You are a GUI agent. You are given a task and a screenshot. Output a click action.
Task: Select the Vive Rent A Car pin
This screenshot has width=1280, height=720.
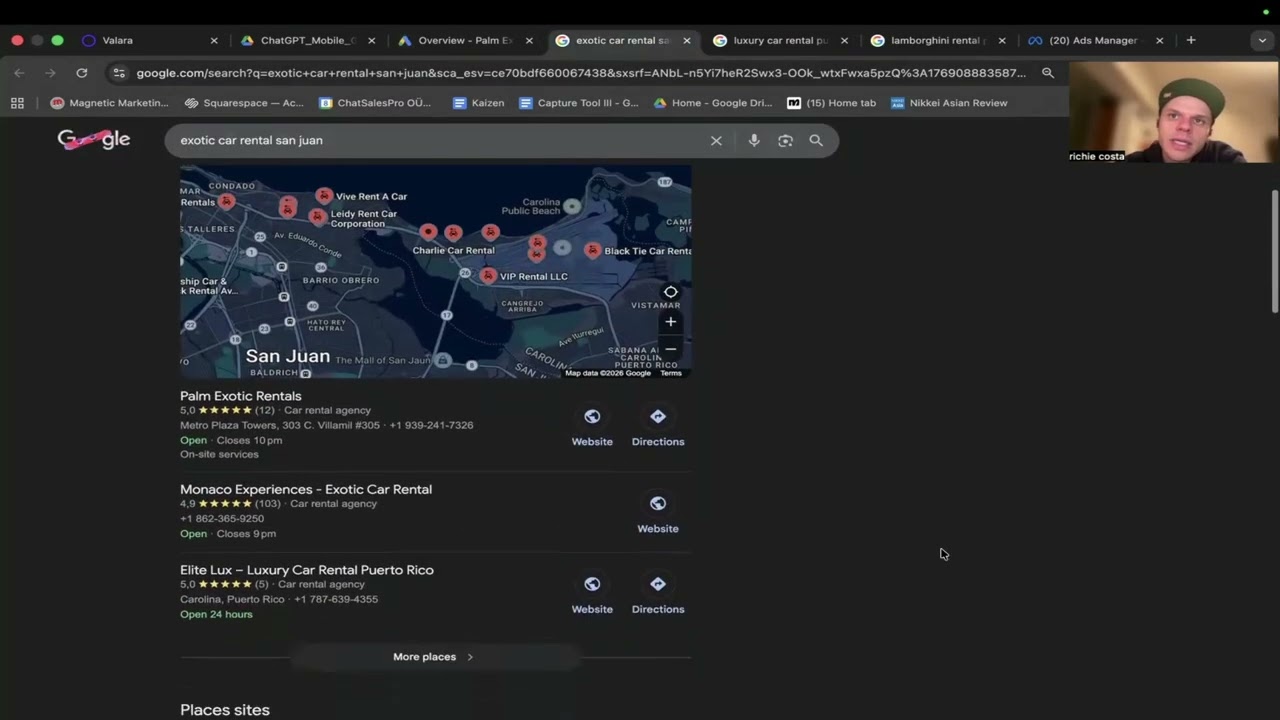point(324,195)
